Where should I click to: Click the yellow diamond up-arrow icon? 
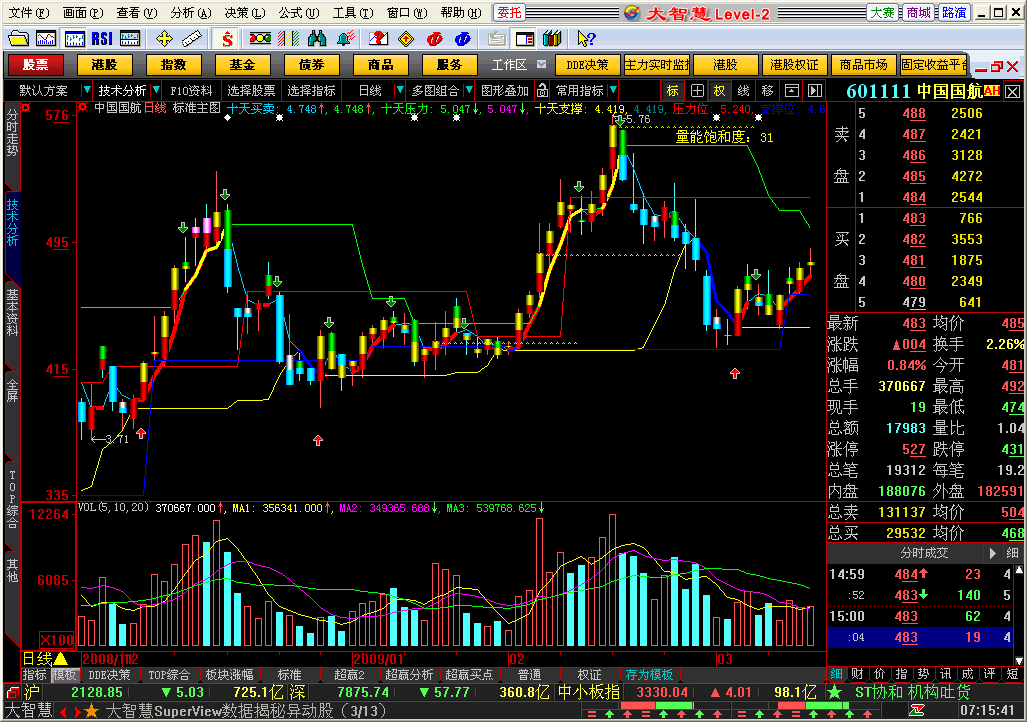tap(406, 39)
